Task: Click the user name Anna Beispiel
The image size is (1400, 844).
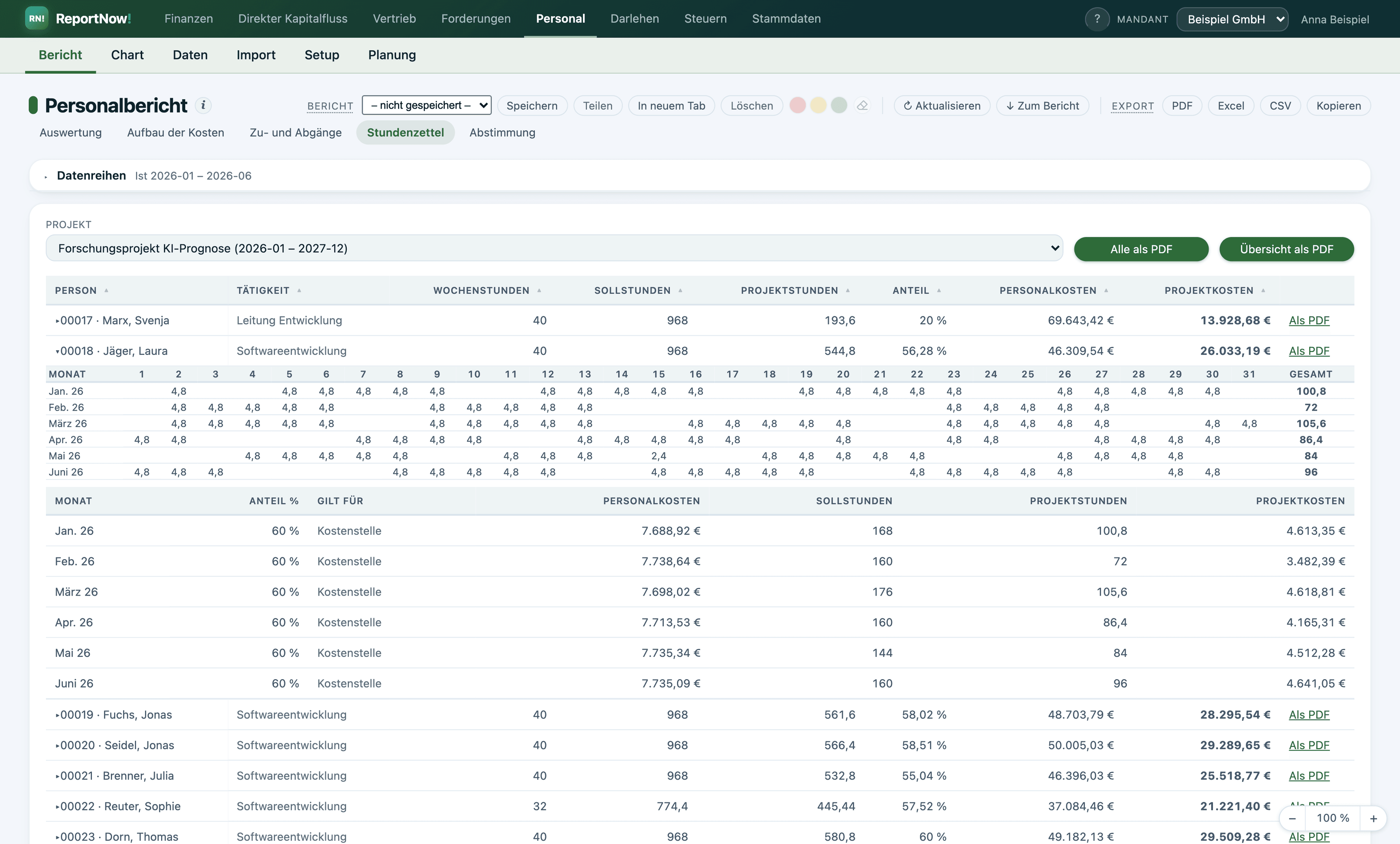Action: pos(1335,19)
